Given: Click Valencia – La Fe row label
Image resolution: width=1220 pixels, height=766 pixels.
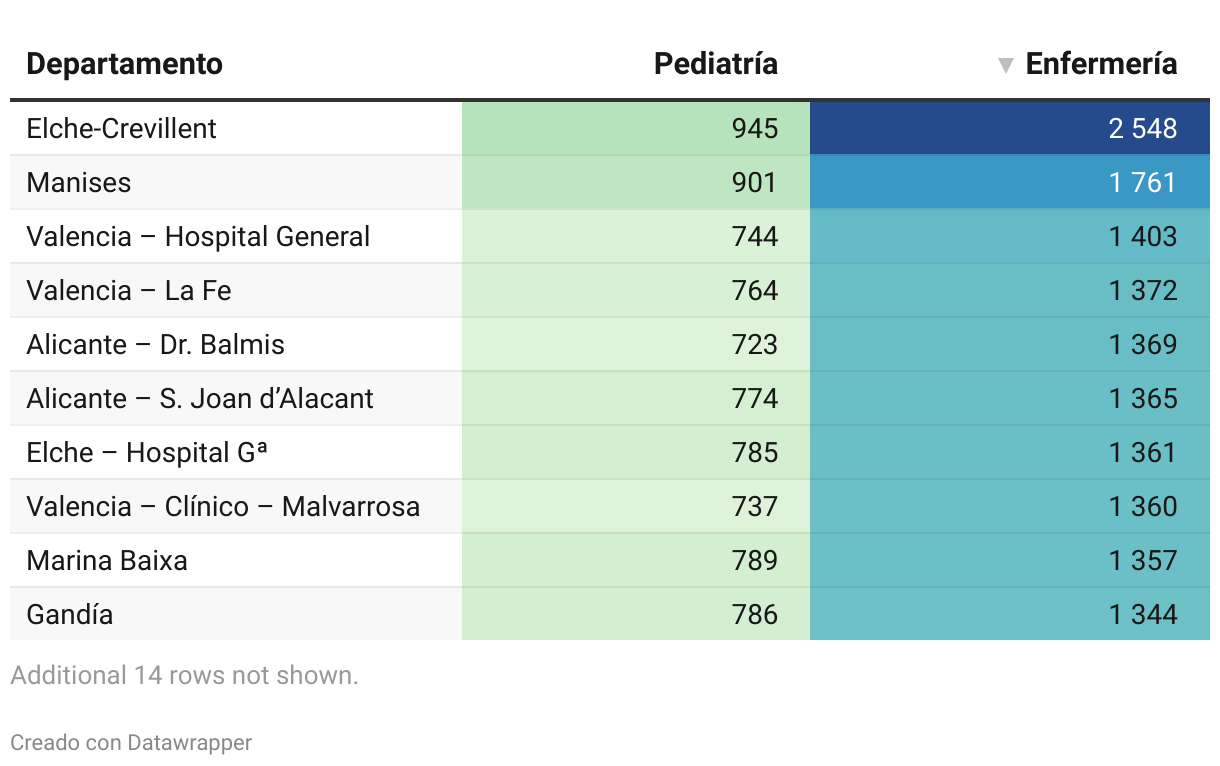Looking at the screenshot, I should point(129,290).
